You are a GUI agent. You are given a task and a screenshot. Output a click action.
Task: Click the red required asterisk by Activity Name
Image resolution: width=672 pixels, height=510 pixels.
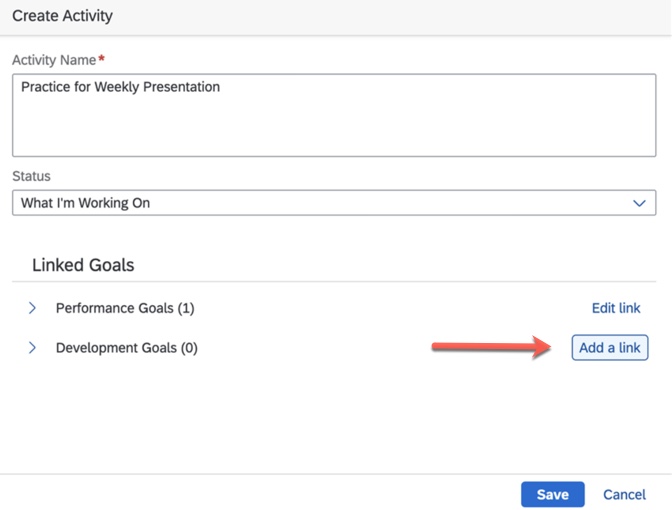[x=102, y=60]
